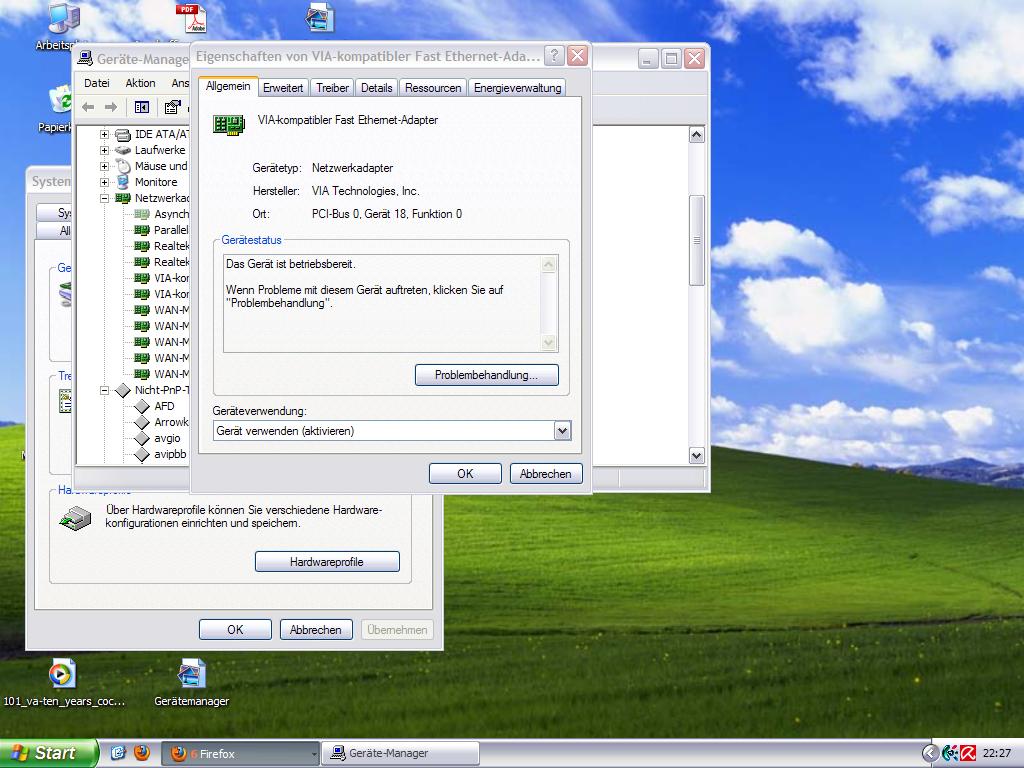
Task: Click the first quick launch icon beside Start
Action: coord(118,753)
